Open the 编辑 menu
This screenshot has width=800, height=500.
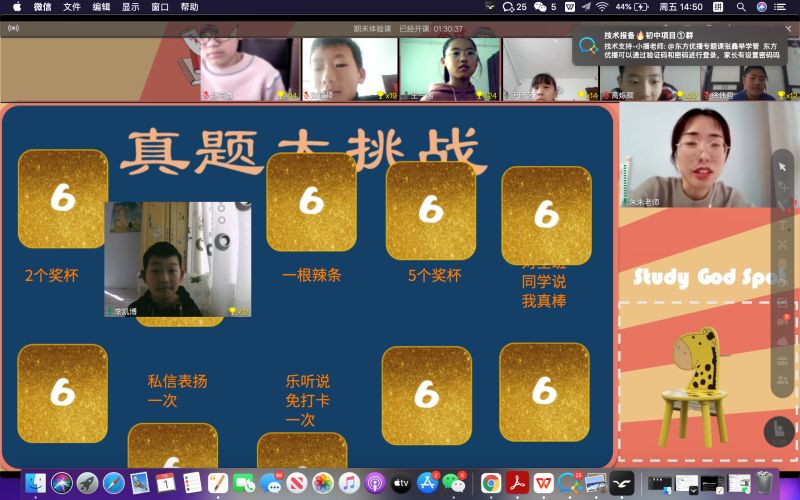101,7
